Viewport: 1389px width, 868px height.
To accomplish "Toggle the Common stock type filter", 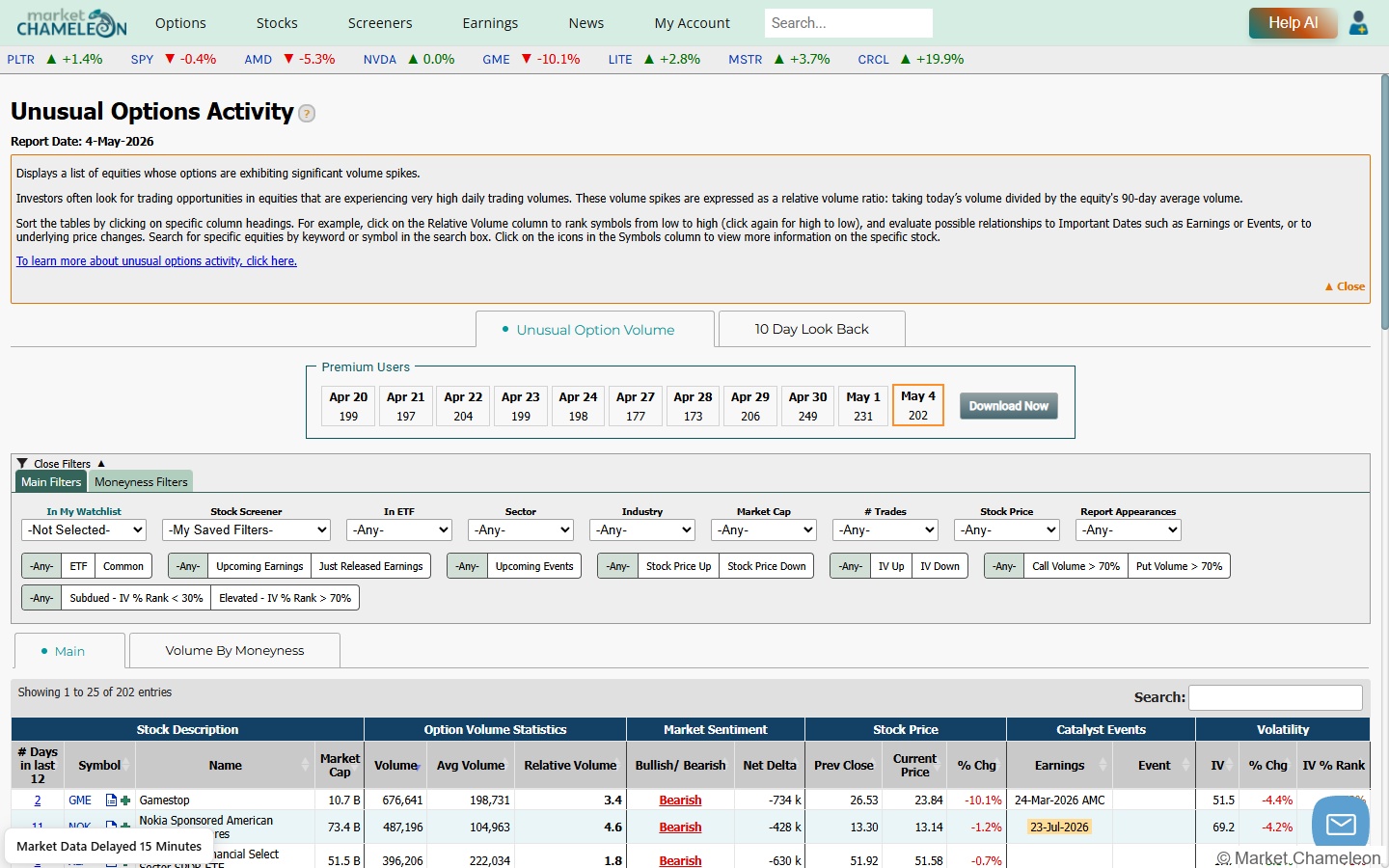I will (123, 566).
